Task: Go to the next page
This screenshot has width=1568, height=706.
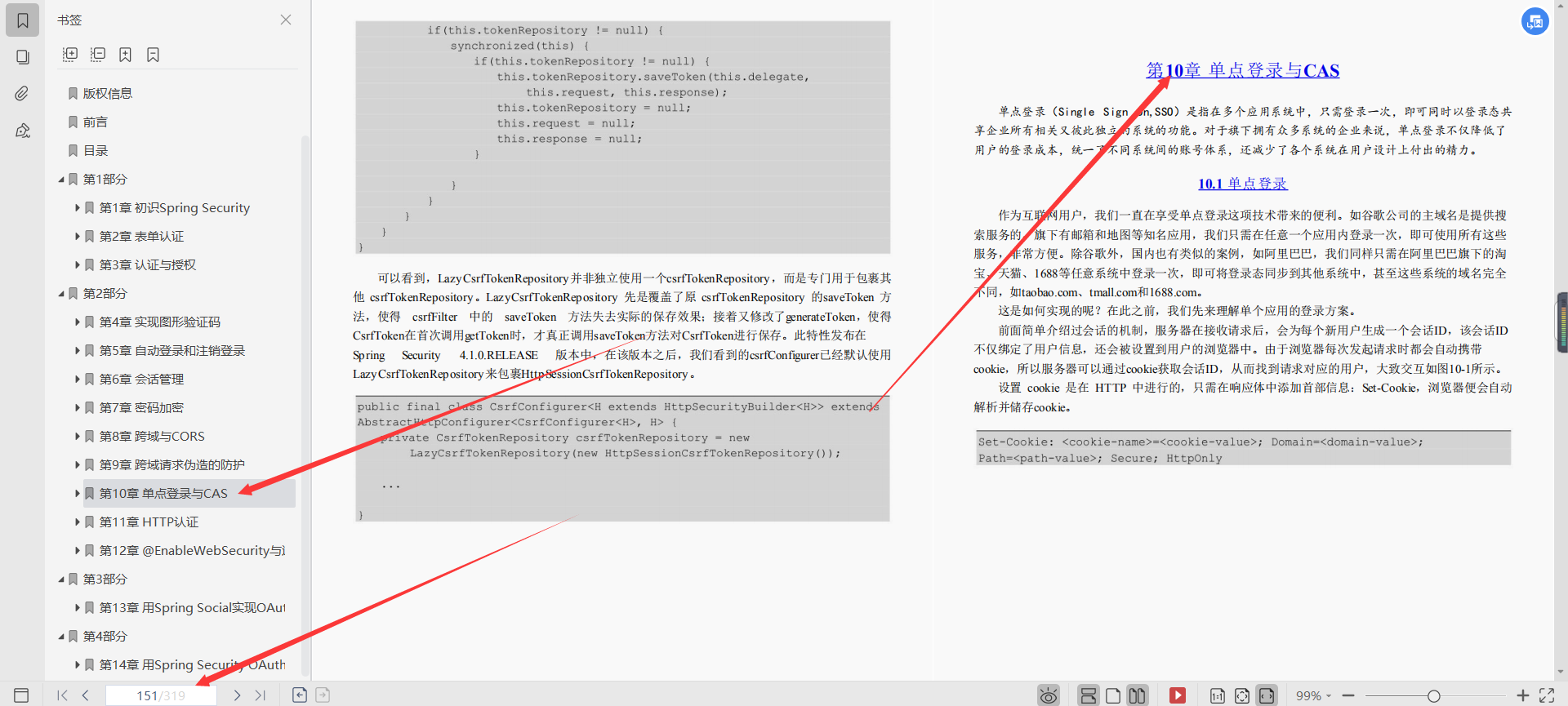Action: 237,695
